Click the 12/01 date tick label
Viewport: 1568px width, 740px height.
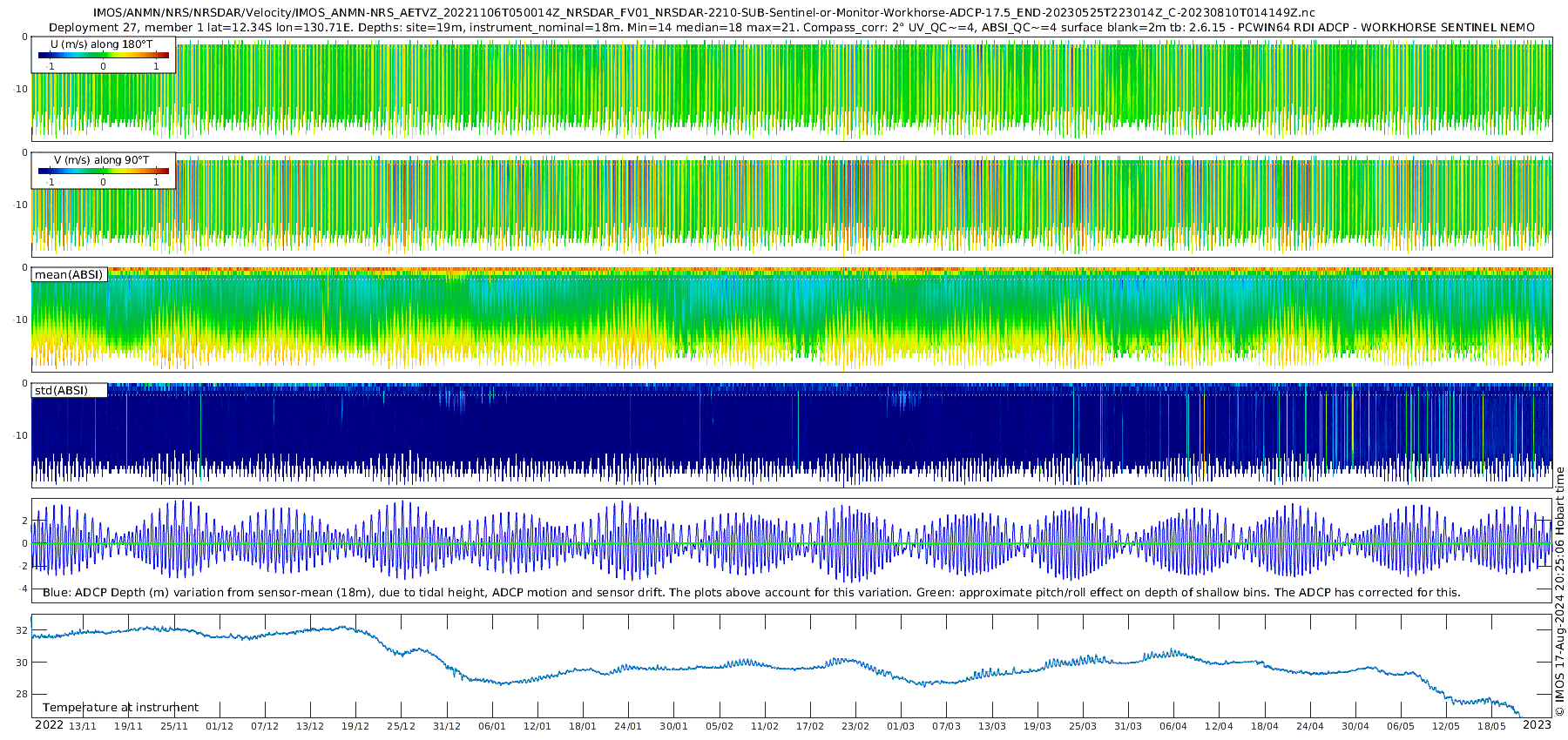pos(537,726)
